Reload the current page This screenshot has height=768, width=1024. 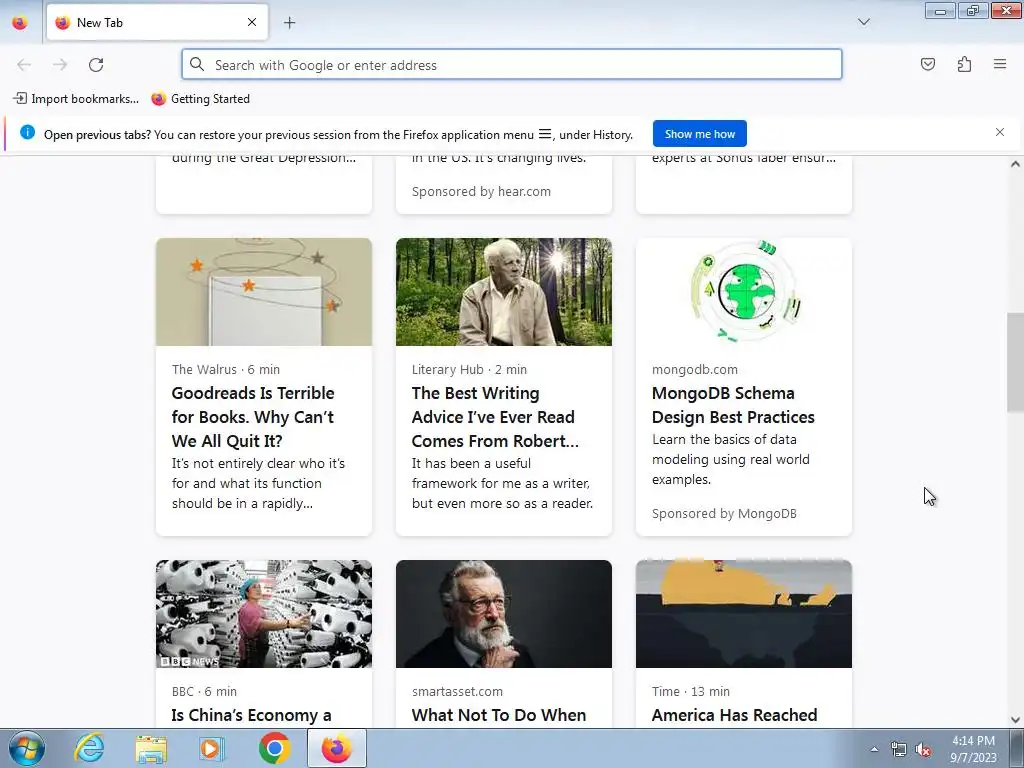coord(96,65)
